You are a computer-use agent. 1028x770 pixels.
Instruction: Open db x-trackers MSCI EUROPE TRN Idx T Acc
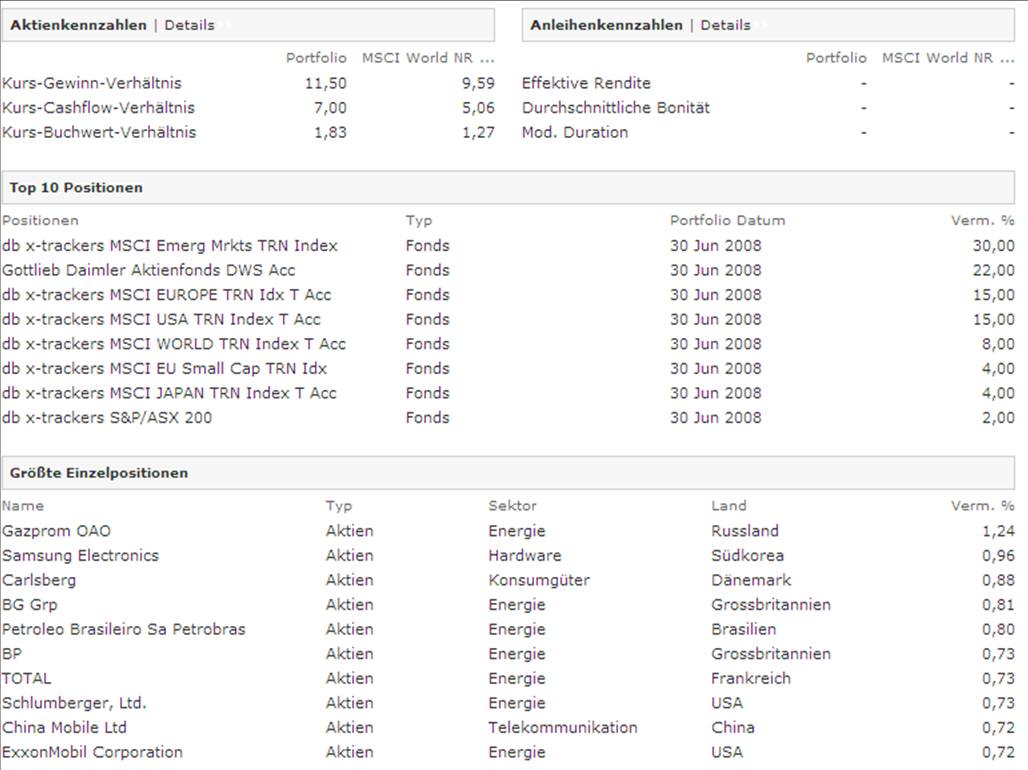(167, 295)
